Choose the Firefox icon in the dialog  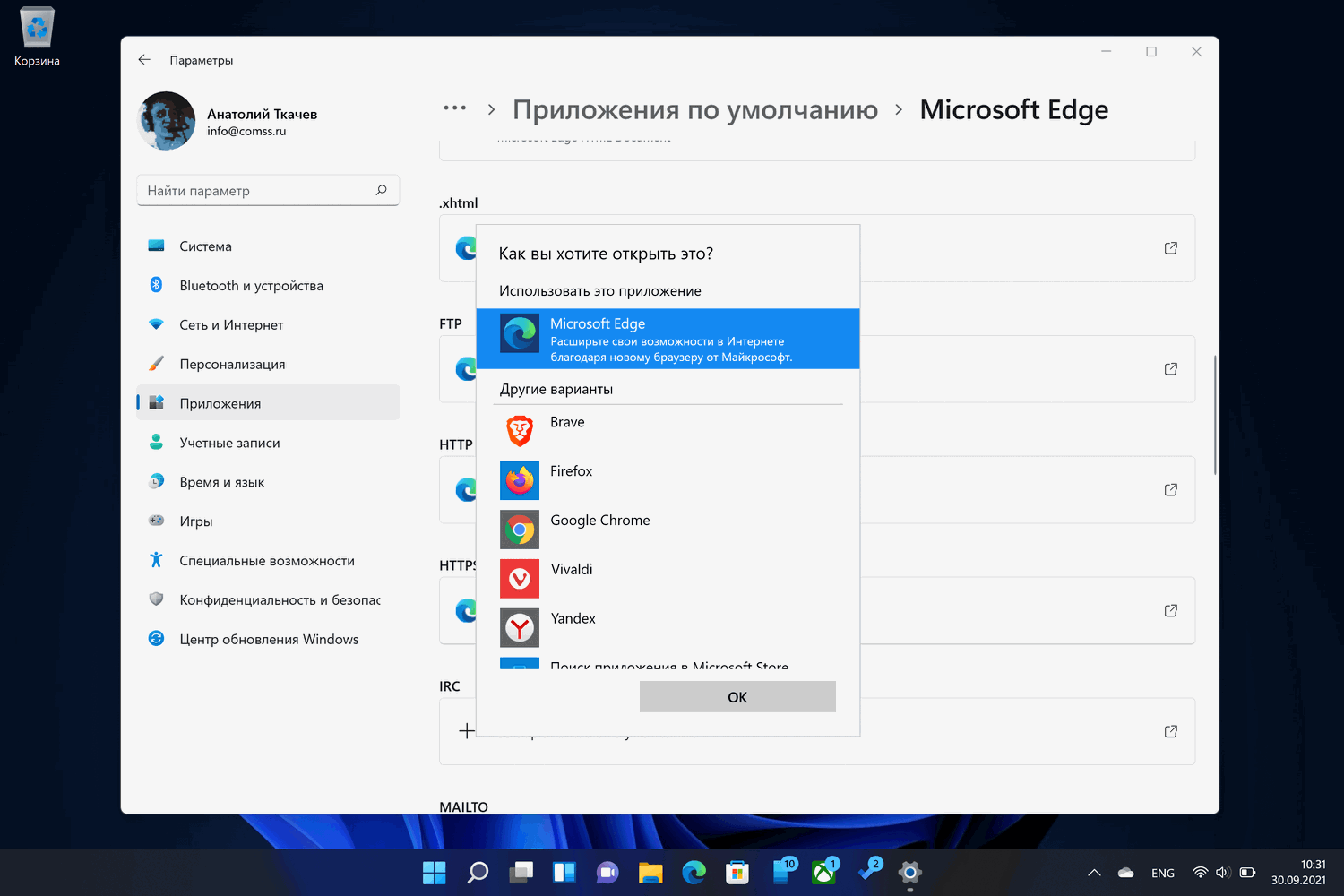[x=520, y=480]
